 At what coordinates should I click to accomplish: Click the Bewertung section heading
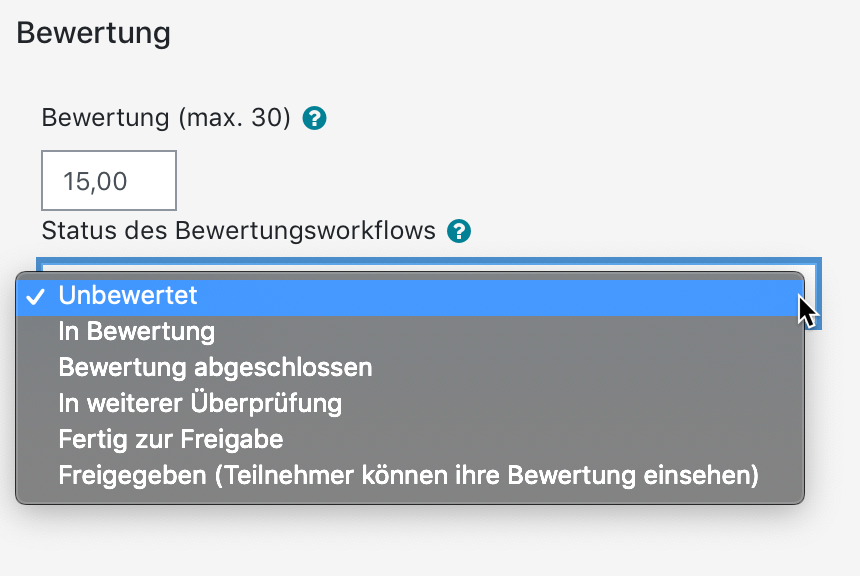[94, 33]
